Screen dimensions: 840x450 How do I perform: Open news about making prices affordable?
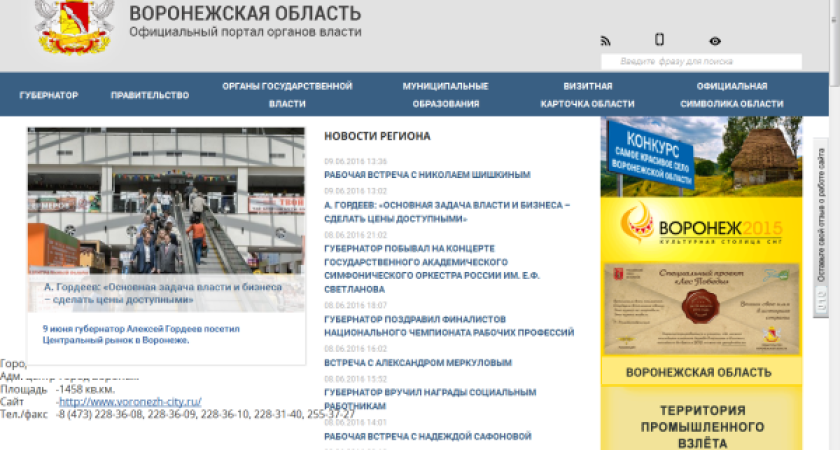pos(447,212)
